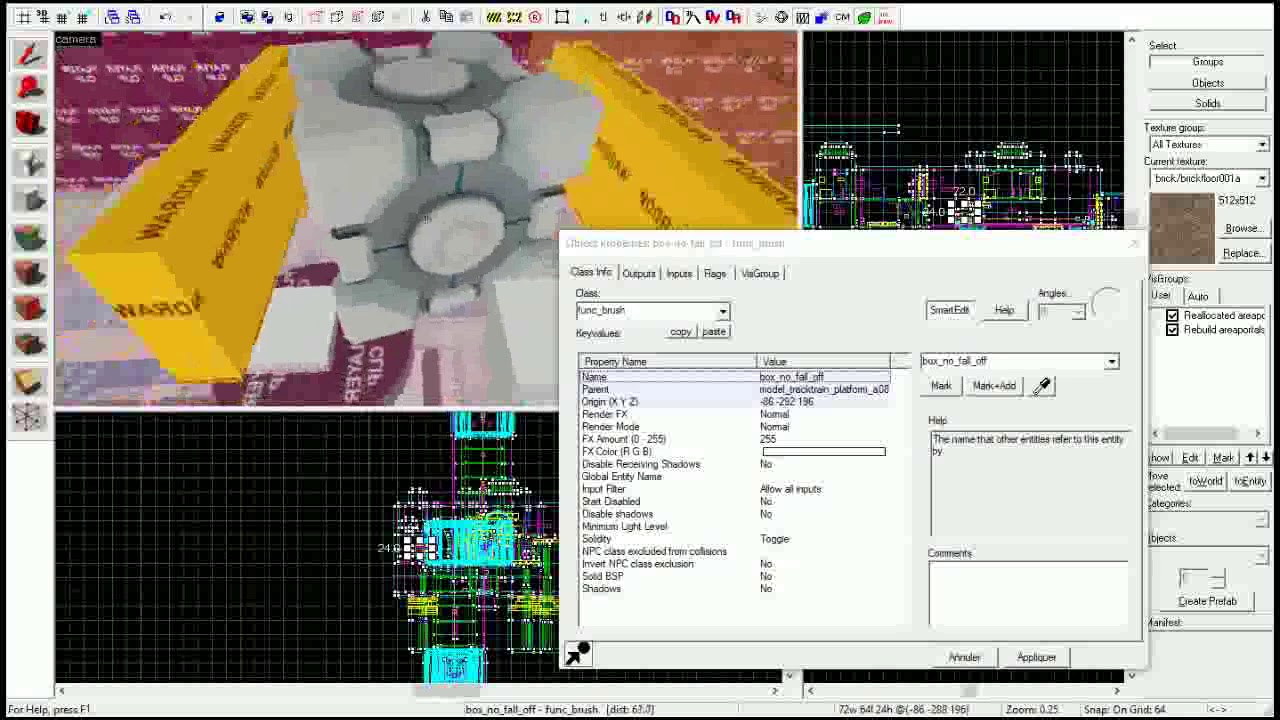The height and width of the screenshot is (720, 1280).
Task: Click the Ungroup icon
Action: click(267, 17)
